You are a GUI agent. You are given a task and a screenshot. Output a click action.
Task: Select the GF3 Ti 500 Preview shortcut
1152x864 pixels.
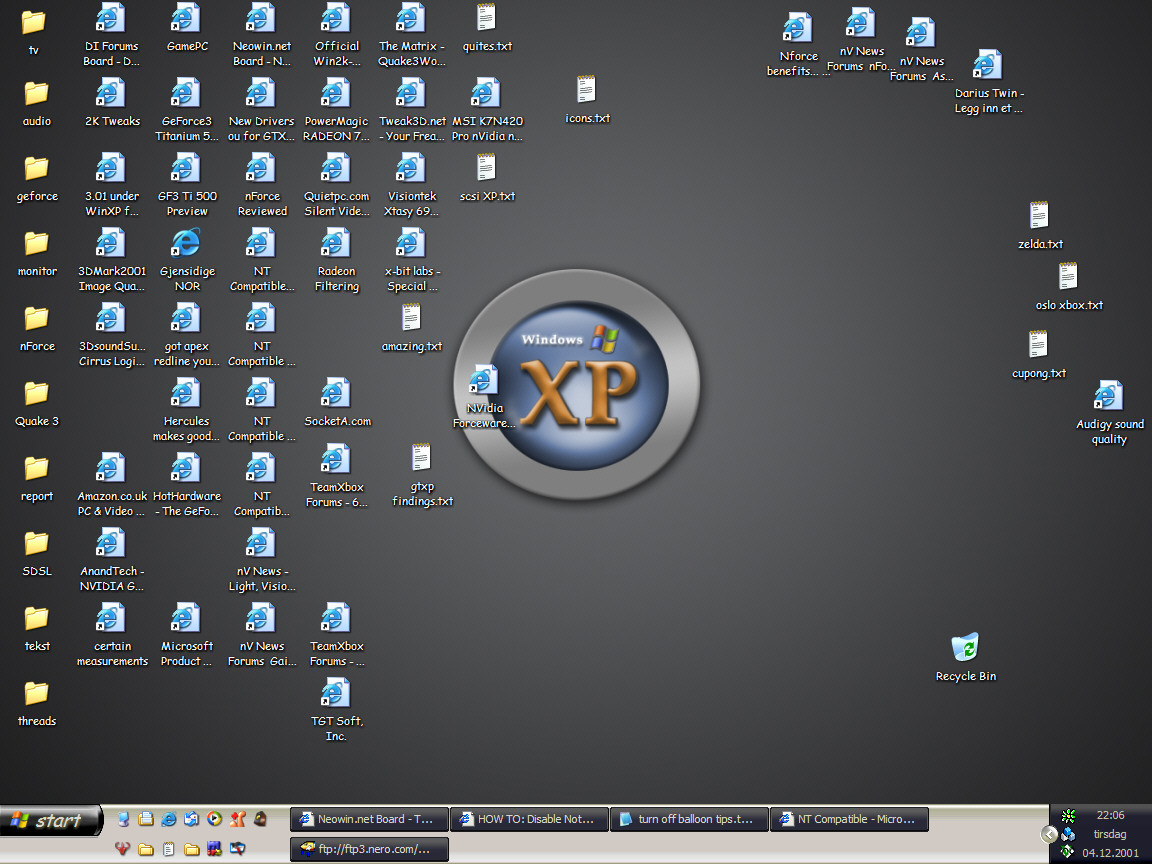click(x=187, y=185)
